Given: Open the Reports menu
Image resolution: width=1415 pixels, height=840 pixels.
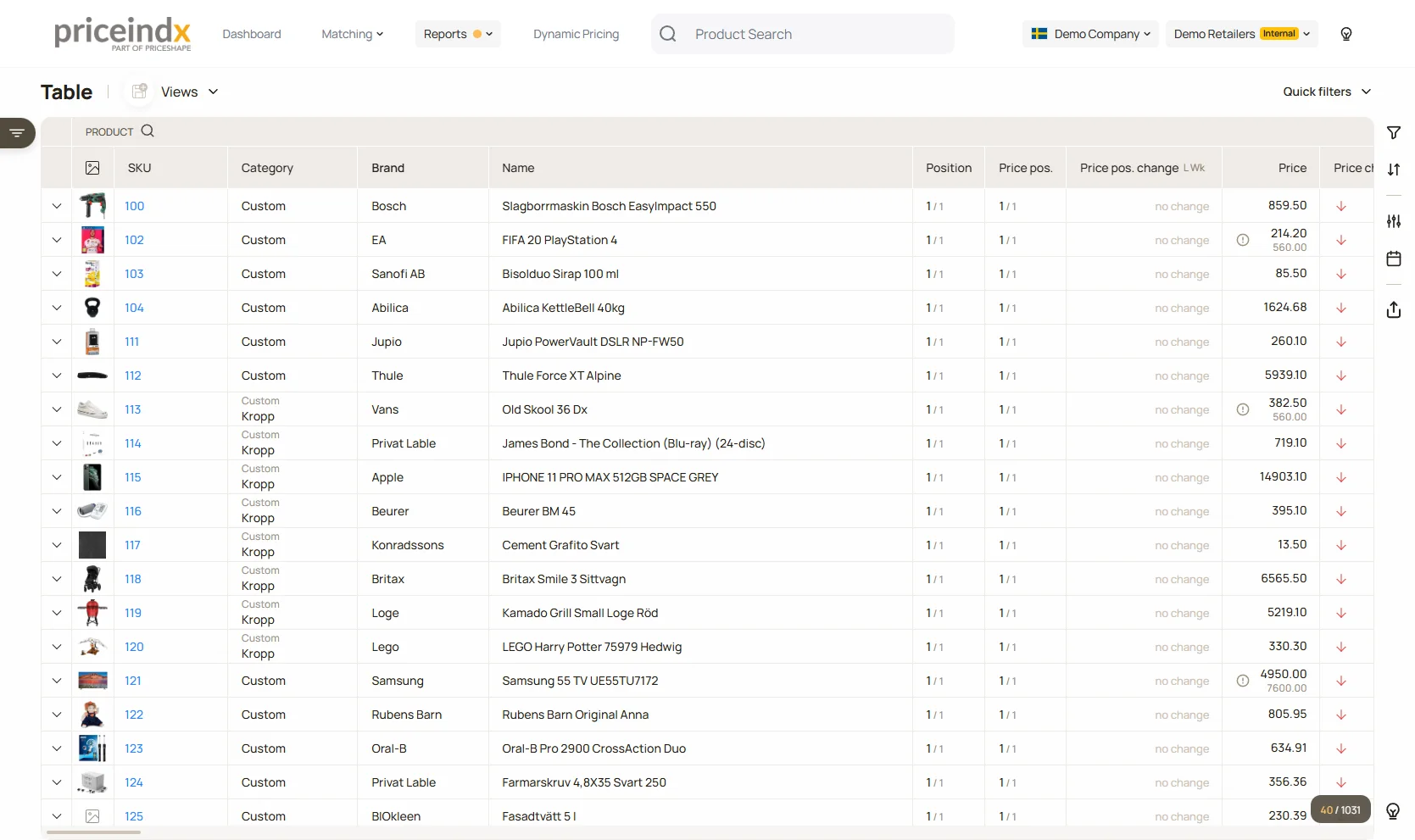Looking at the screenshot, I should (x=458, y=34).
